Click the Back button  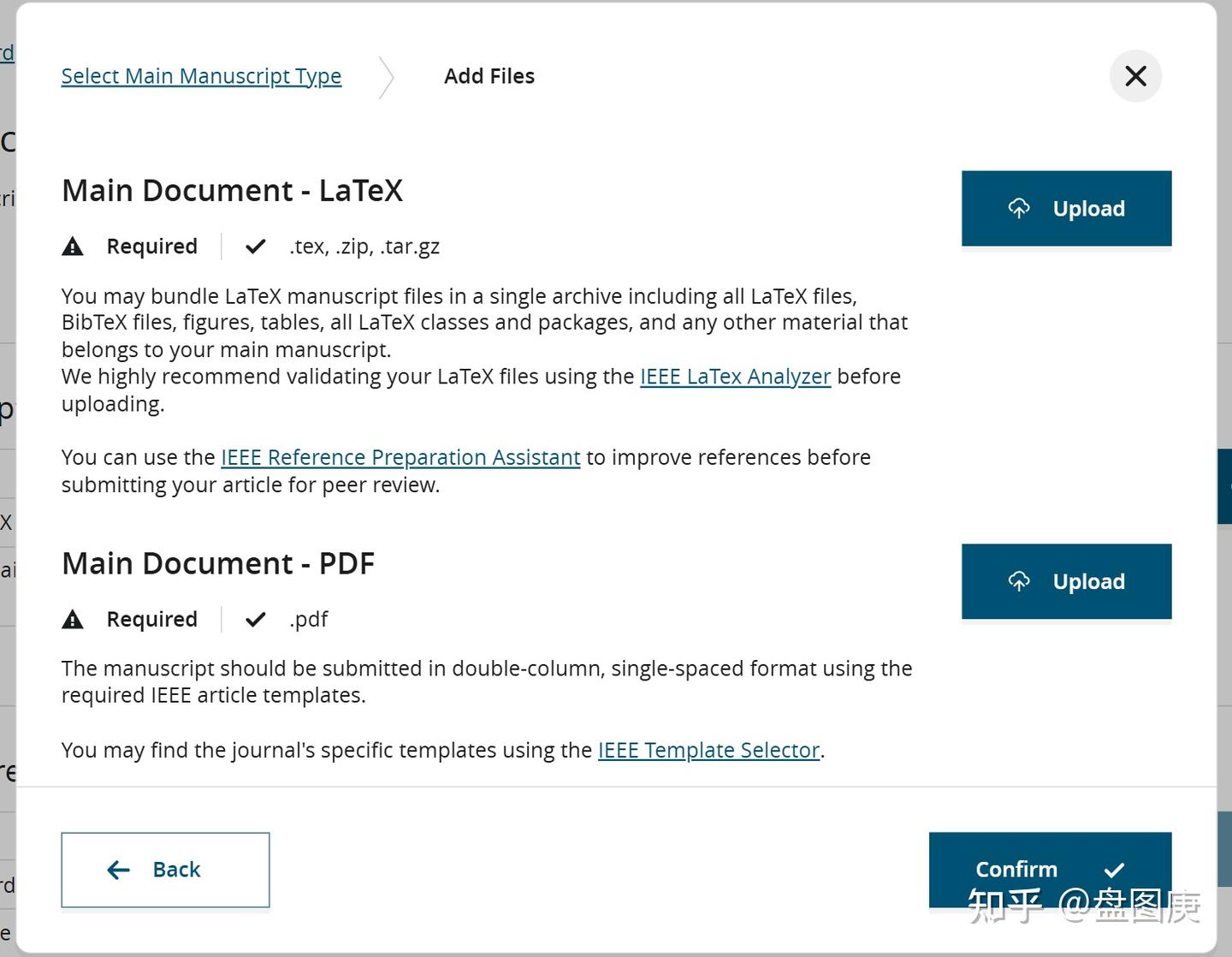[x=164, y=870]
